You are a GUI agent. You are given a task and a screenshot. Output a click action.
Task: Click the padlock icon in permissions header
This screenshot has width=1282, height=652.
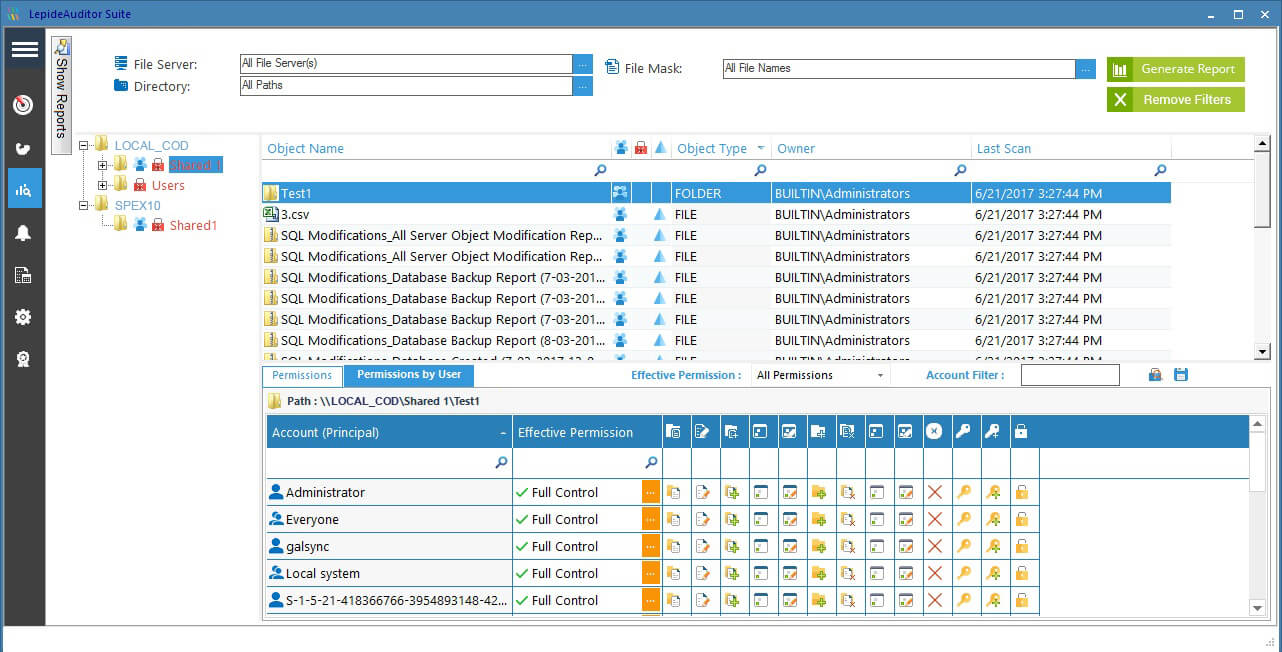(x=1021, y=432)
